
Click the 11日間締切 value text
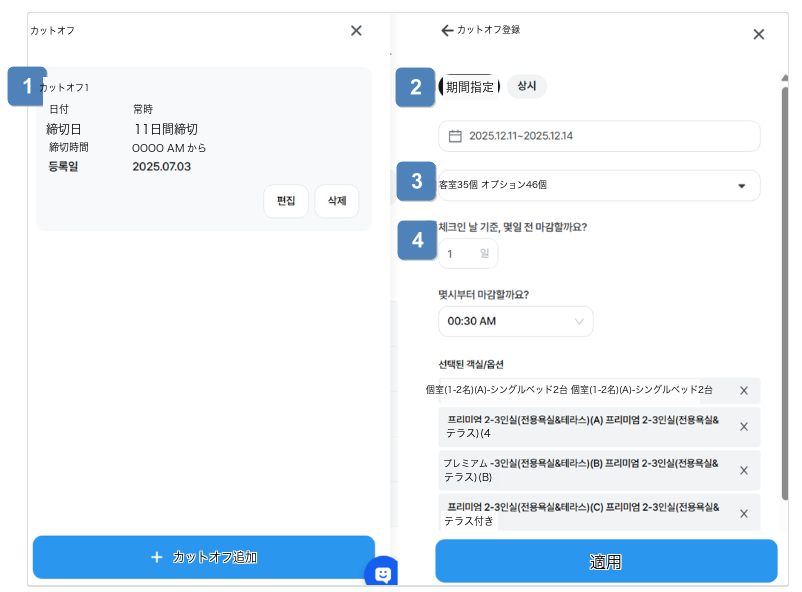coord(166,129)
